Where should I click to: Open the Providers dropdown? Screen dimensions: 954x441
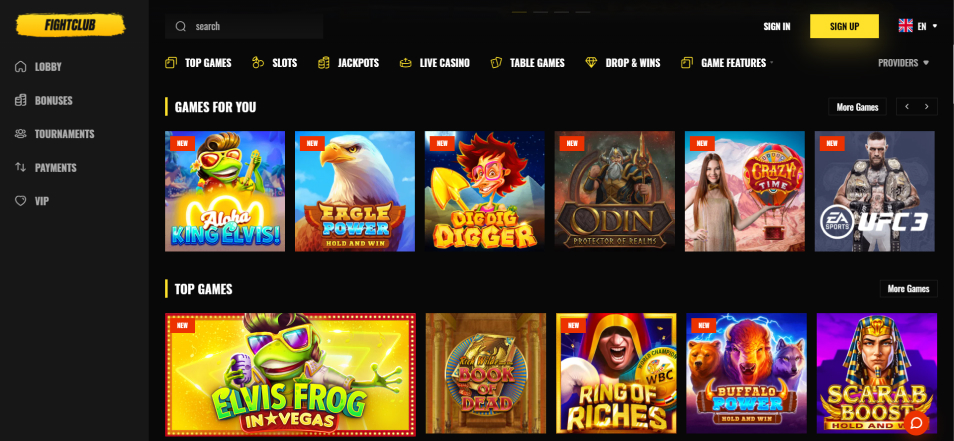pos(904,63)
